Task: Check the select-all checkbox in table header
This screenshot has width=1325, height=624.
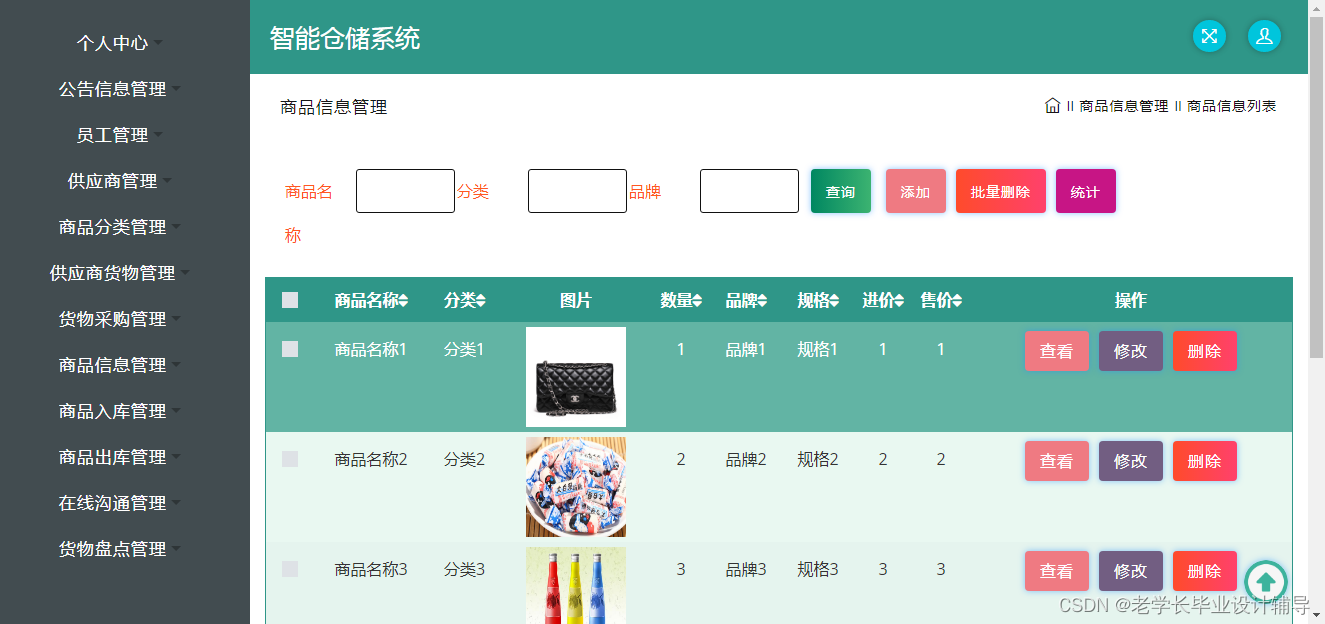Action: pos(290,299)
